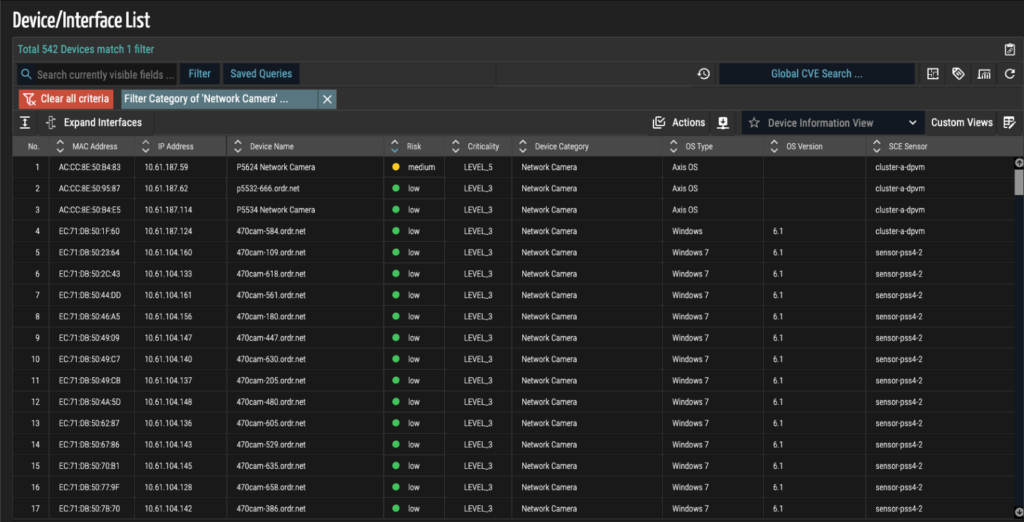1024x522 pixels.
Task: Open 470cam-386.ordr.net
Action: click(271, 509)
